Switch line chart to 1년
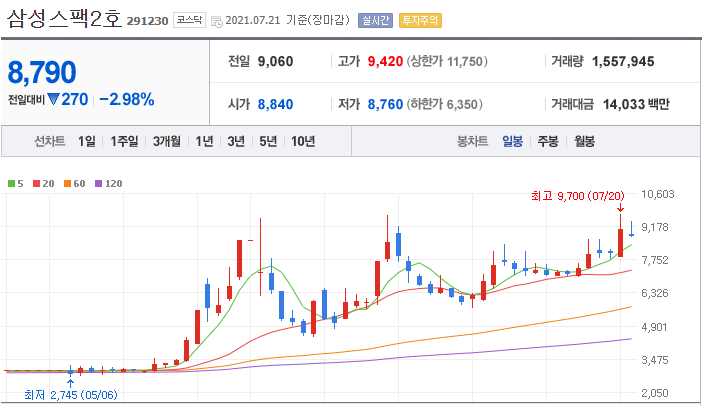This screenshot has height=405, width=702. 204,141
